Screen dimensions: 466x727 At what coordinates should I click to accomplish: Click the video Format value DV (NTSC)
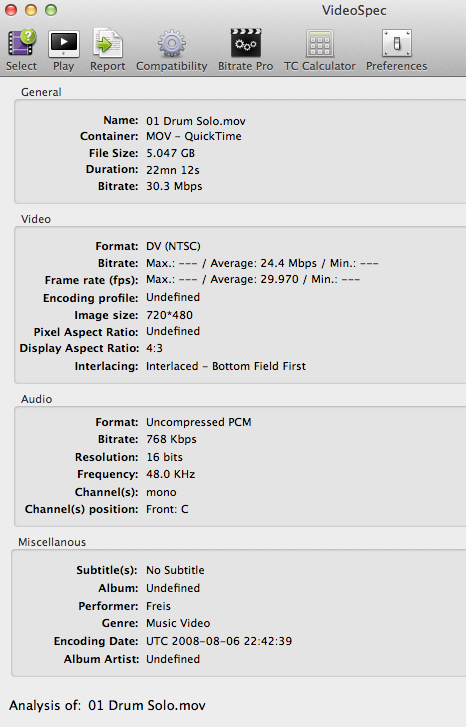pos(173,246)
